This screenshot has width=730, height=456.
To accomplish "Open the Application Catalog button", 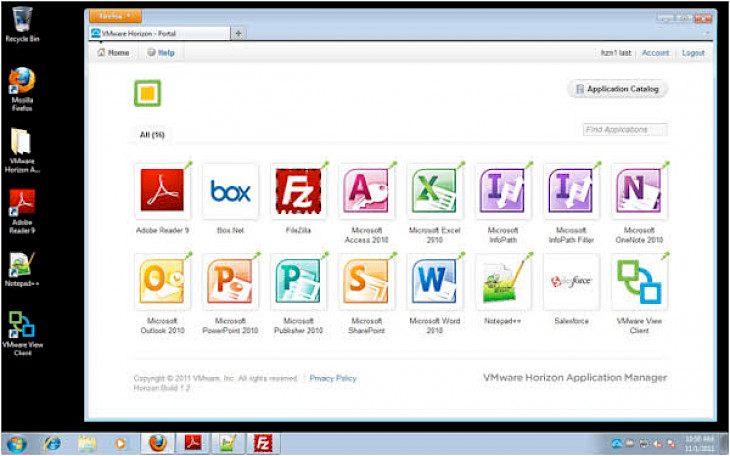I will click(617, 88).
